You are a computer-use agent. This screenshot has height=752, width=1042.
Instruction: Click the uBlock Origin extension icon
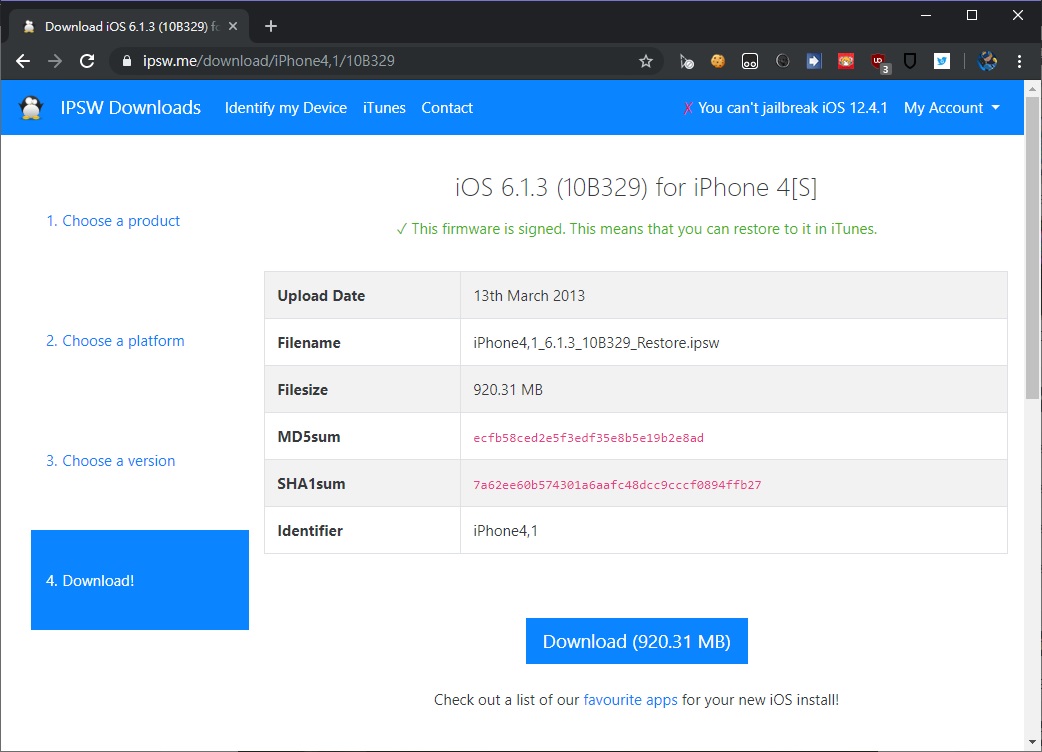pos(877,61)
